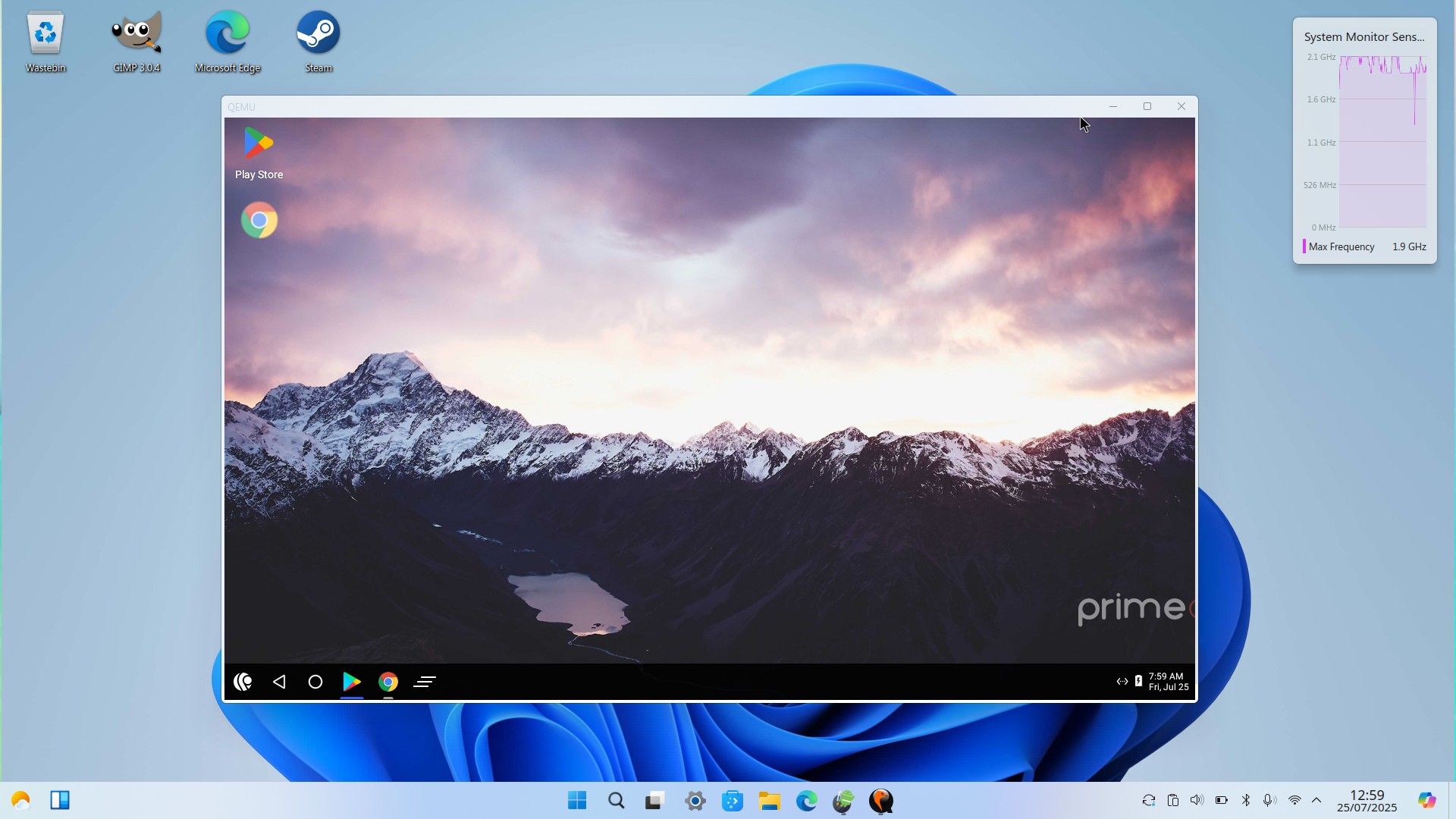Tap the Android home circle button

(x=315, y=682)
